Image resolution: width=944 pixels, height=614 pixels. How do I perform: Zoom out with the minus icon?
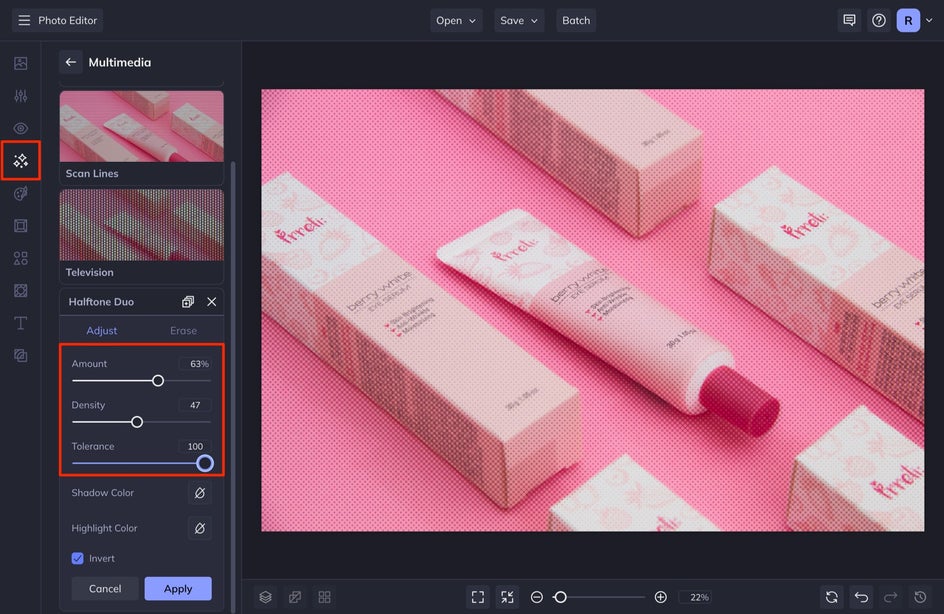[536, 597]
